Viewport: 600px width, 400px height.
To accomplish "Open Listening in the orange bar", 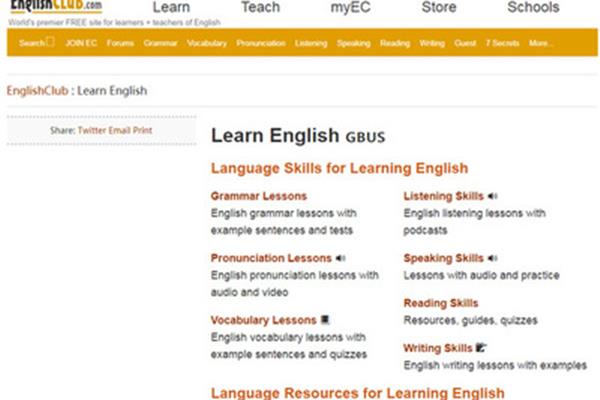I will click(311, 43).
